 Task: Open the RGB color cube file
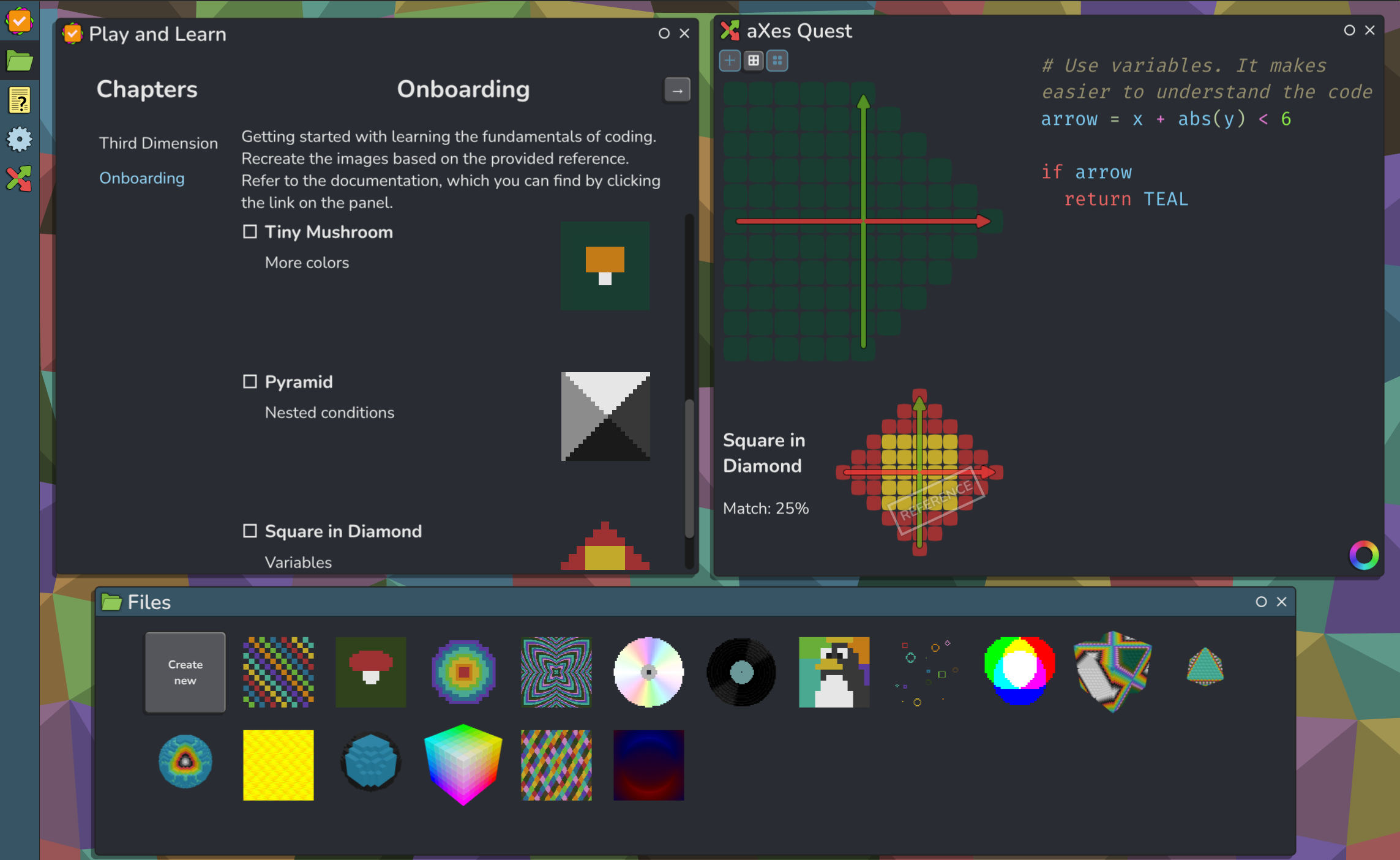click(463, 765)
